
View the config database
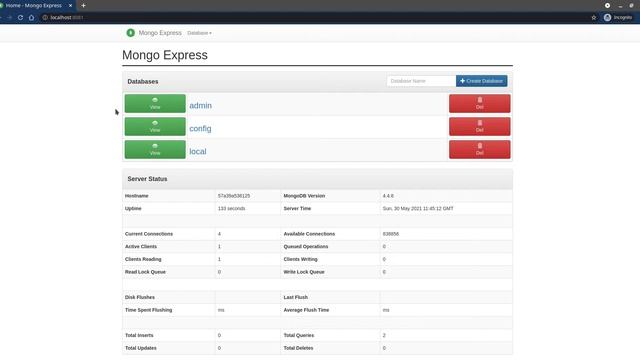[155, 127]
